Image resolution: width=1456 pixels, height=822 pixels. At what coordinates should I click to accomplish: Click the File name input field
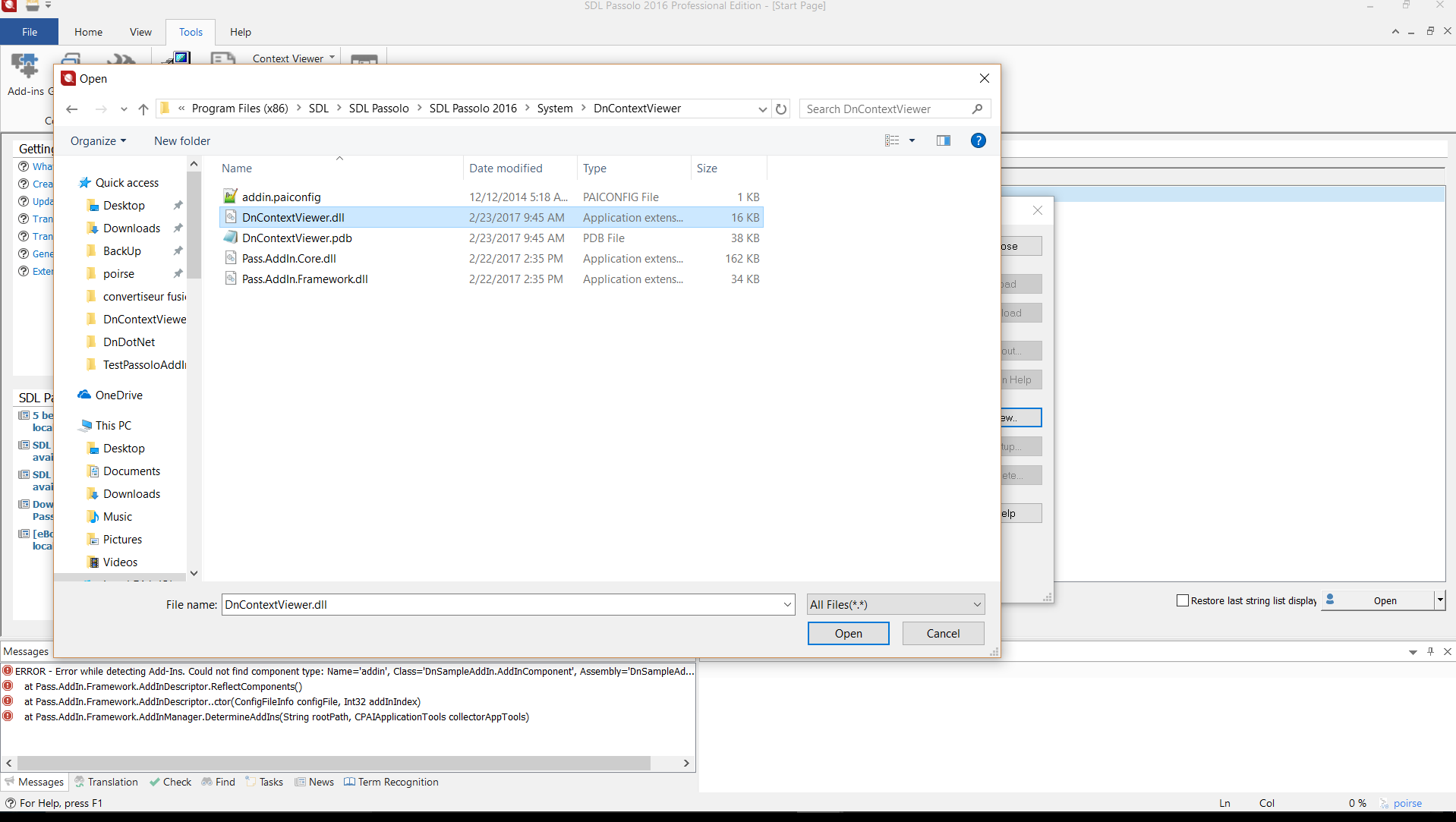point(502,605)
